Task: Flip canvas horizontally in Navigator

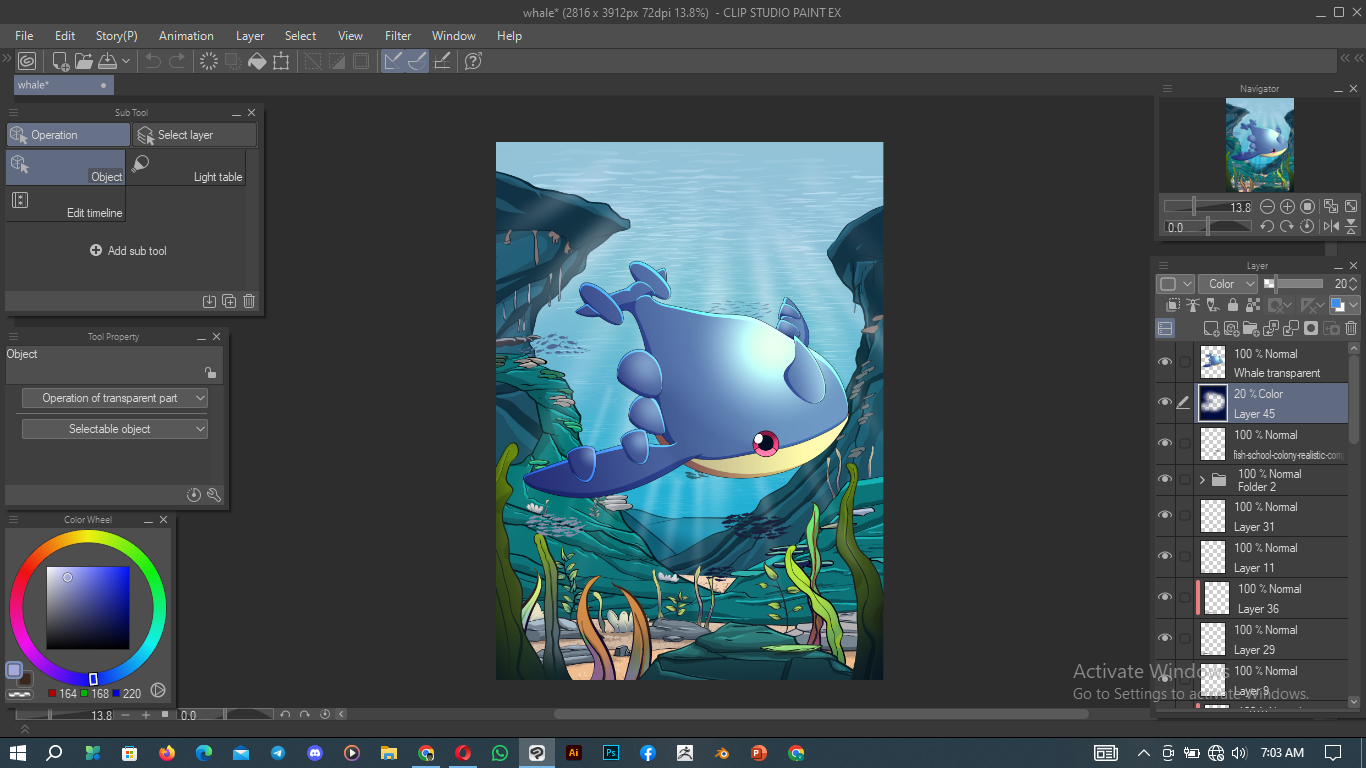Action: [x=1331, y=227]
